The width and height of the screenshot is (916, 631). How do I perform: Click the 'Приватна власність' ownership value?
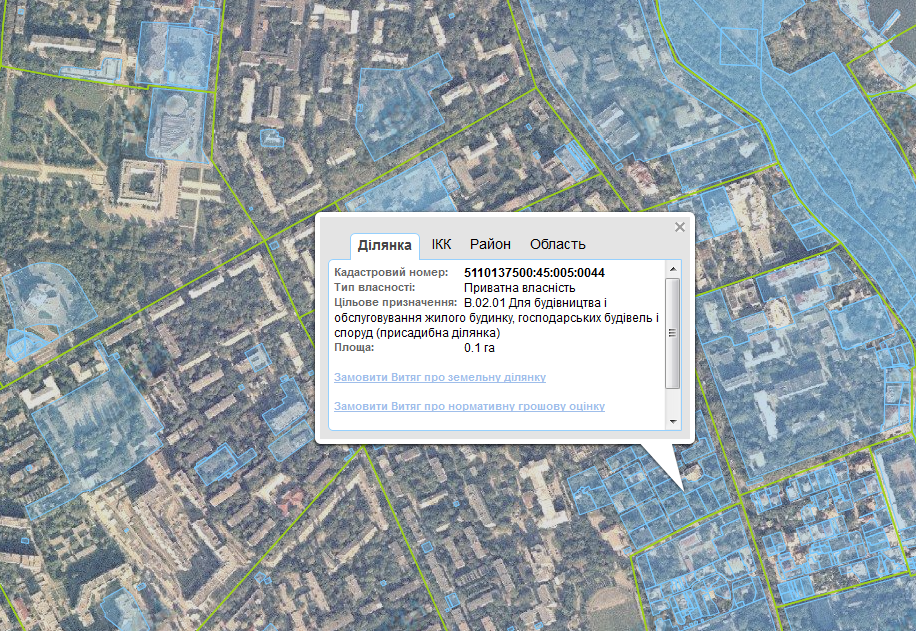pos(512,288)
